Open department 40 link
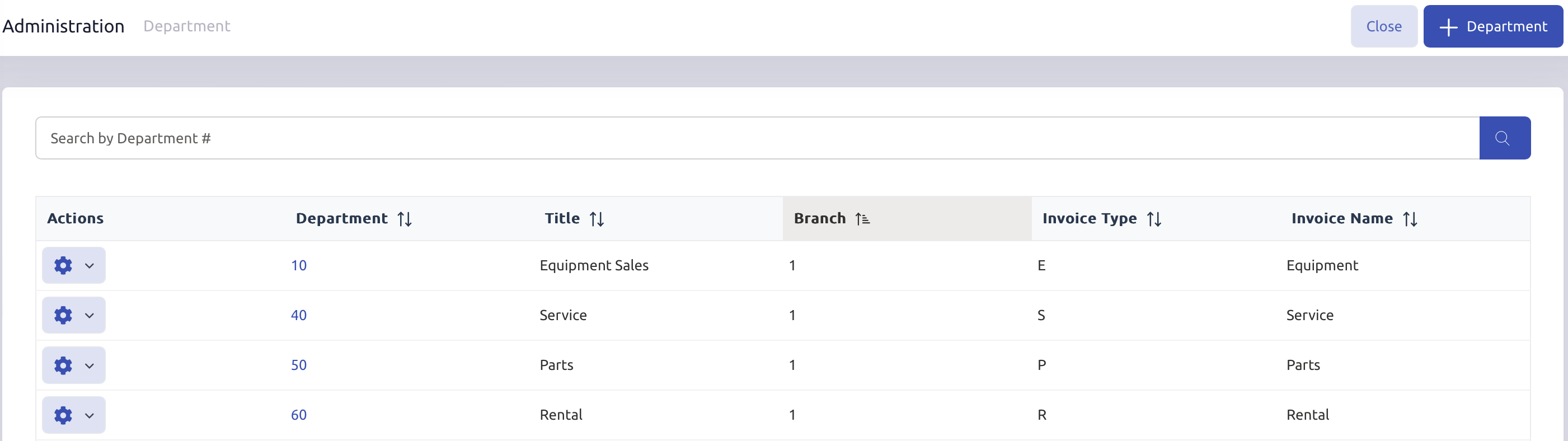This screenshot has width=1568, height=441. (299, 316)
